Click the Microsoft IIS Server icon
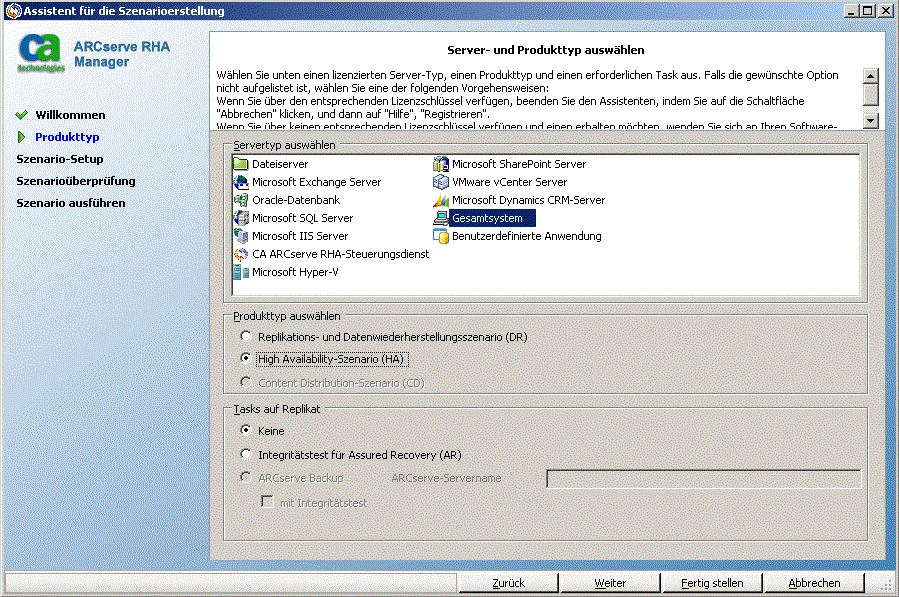This screenshot has width=899, height=597. click(241, 236)
